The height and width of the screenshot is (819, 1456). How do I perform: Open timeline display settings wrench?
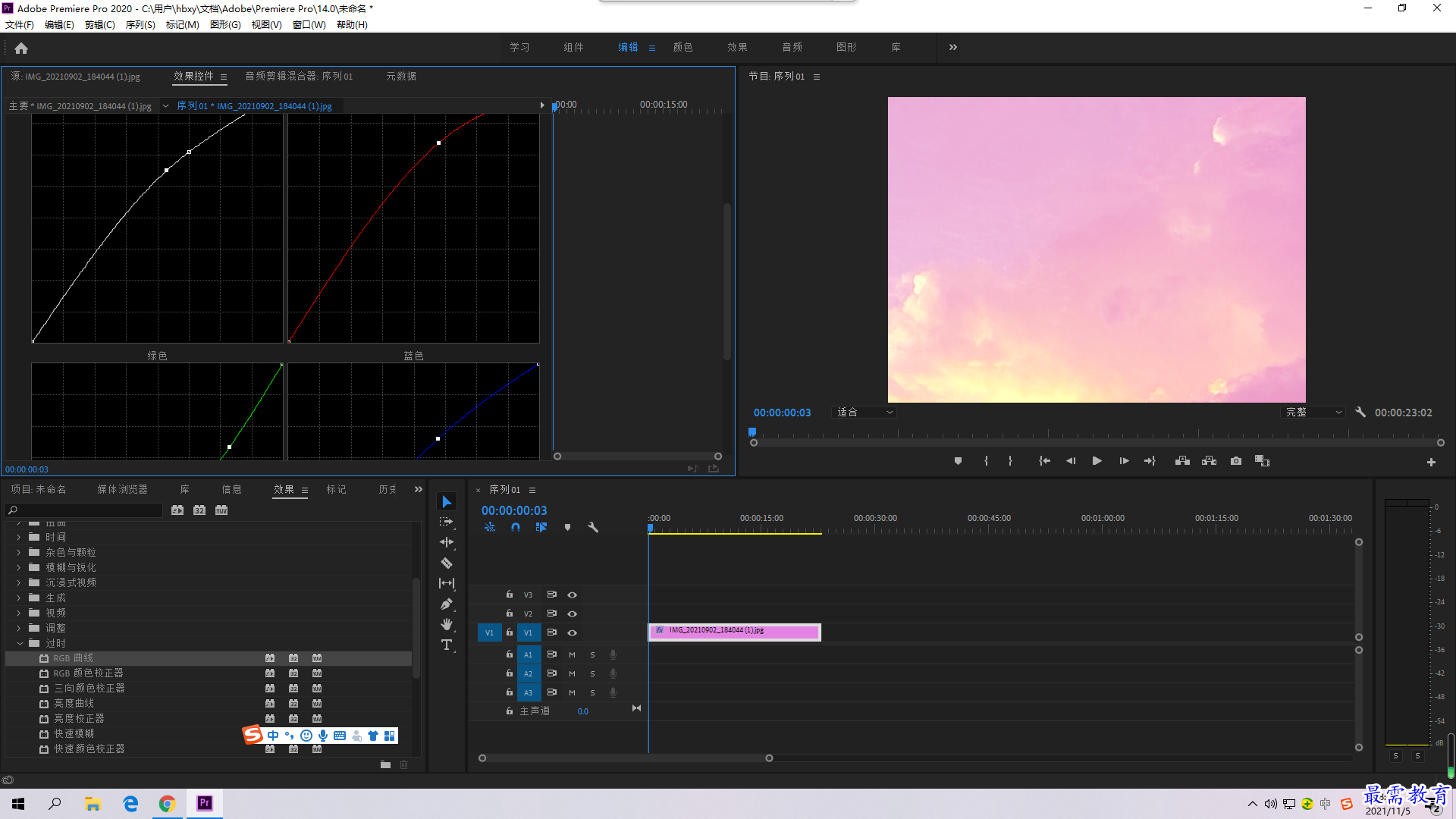pyautogui.click(x=593, y=527)
